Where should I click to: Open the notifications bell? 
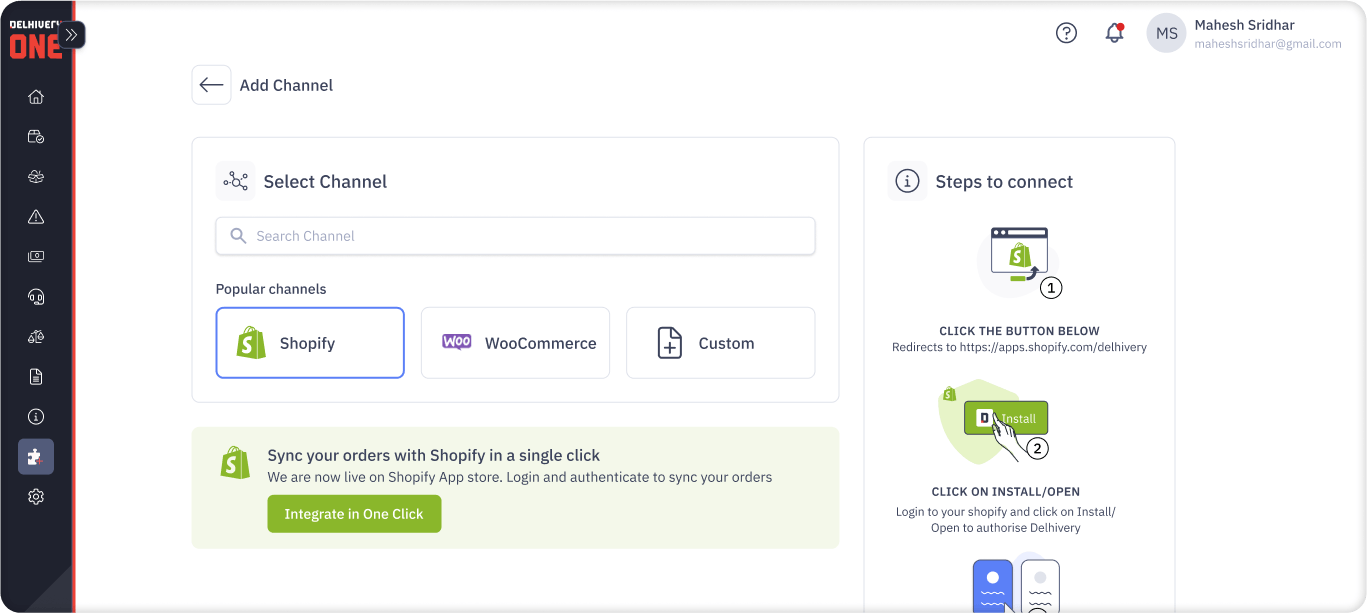pyautogui.click(x=1114, y=33)
